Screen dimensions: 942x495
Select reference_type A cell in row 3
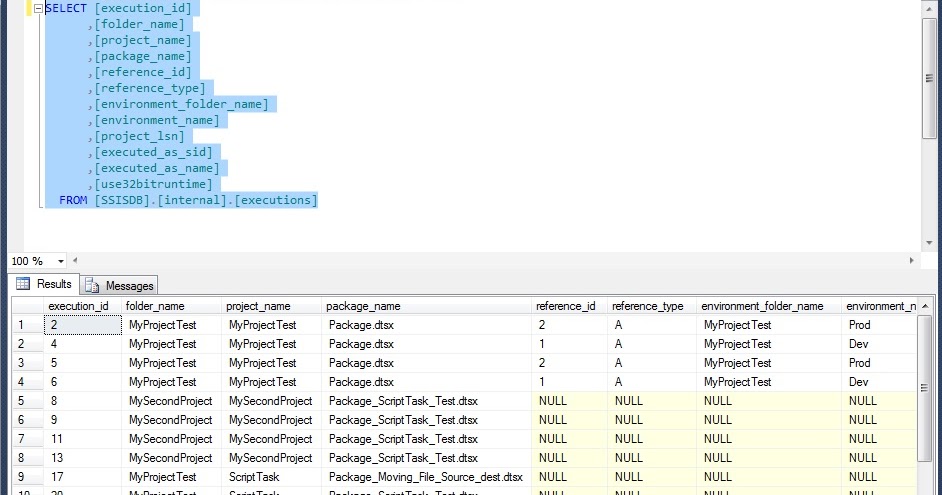652,363
